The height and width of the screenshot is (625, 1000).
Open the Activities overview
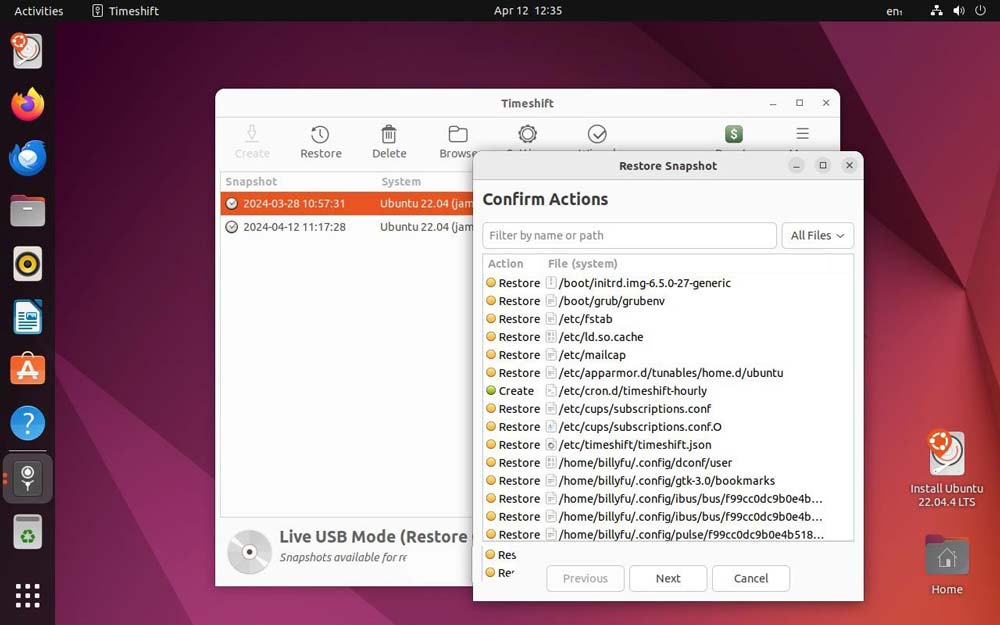pyautogui.click(x=39, y=11)
